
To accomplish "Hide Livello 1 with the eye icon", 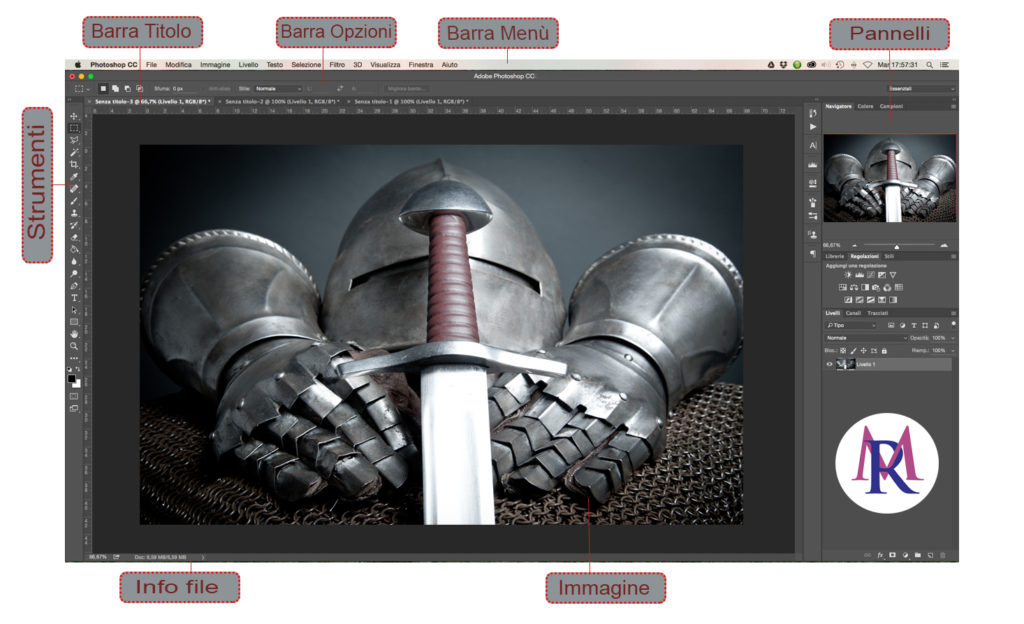I will click(829, 364).
